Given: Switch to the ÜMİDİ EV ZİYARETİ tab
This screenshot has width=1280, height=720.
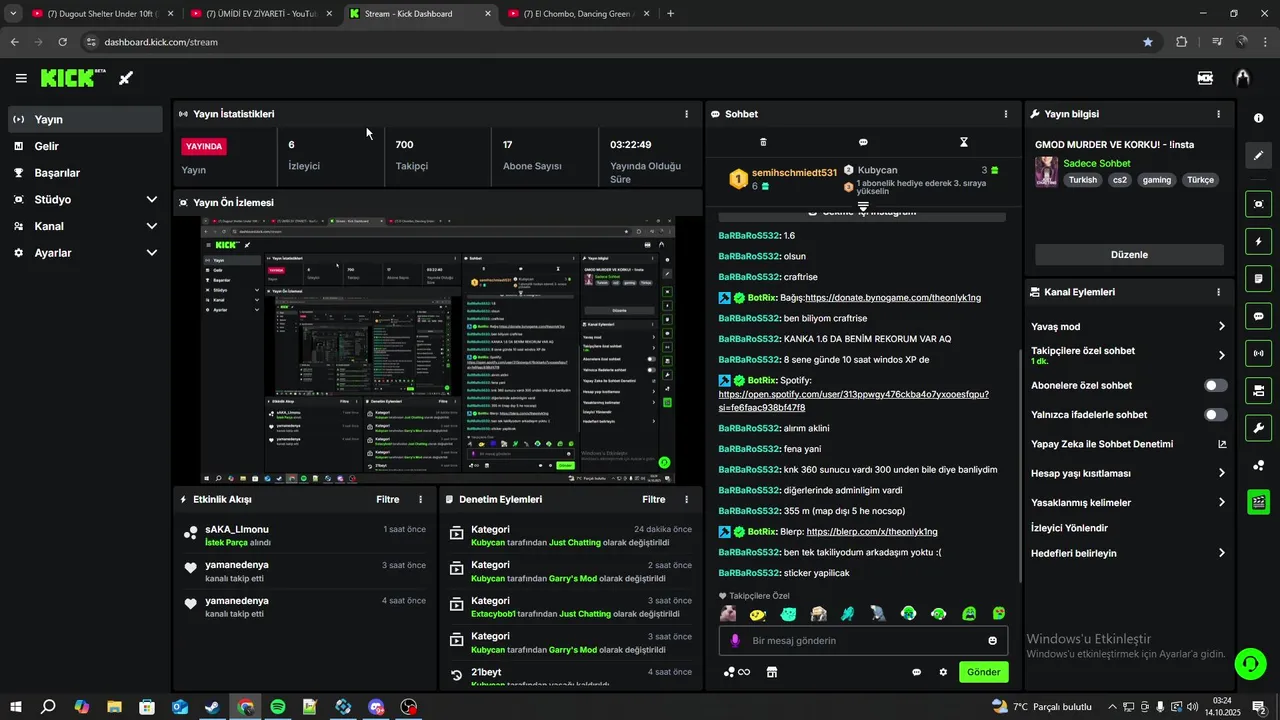Looking at the screenshot, I should (x=262, y=14).
